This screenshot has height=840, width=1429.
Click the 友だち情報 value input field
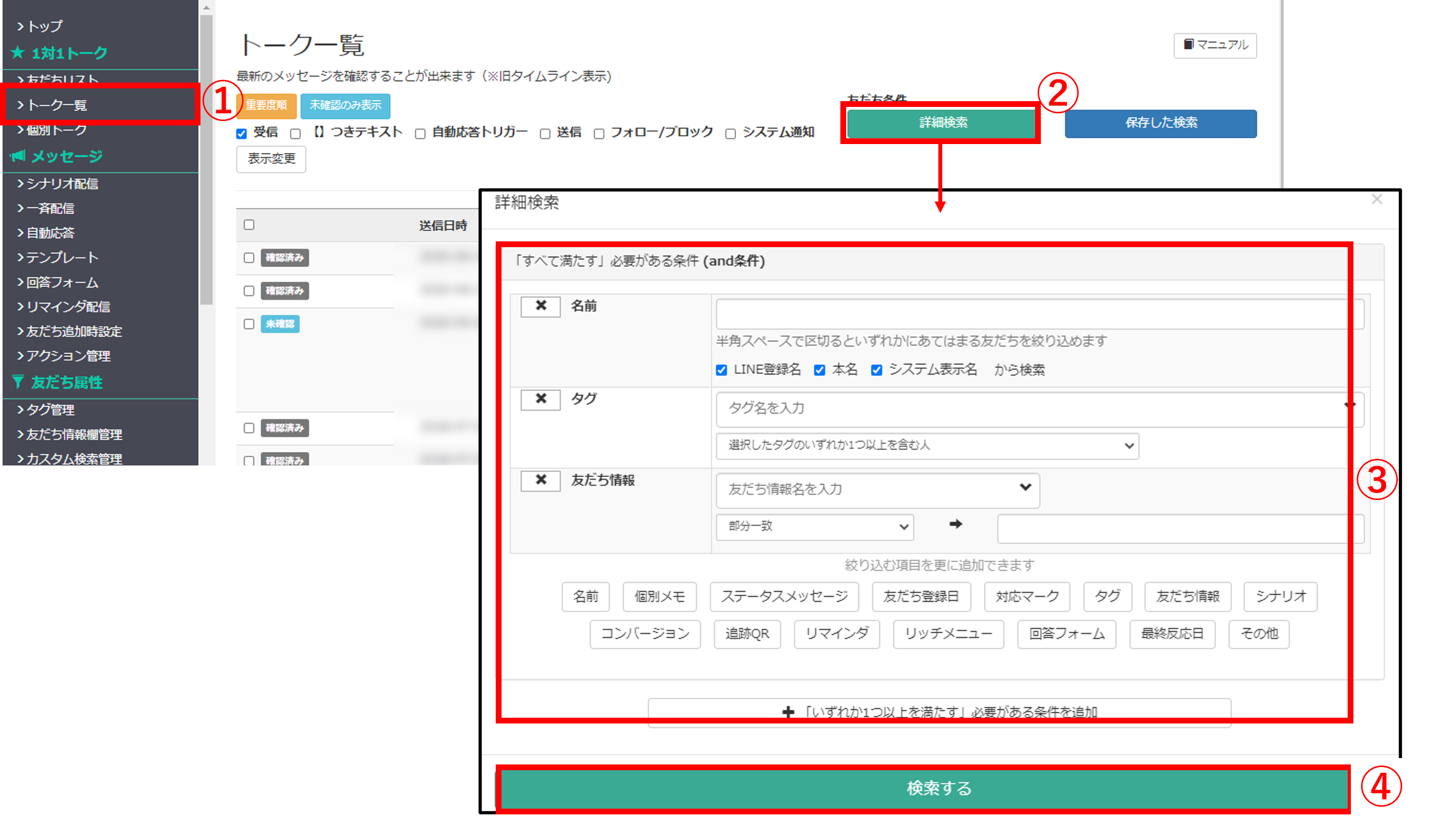point(1180,529)
